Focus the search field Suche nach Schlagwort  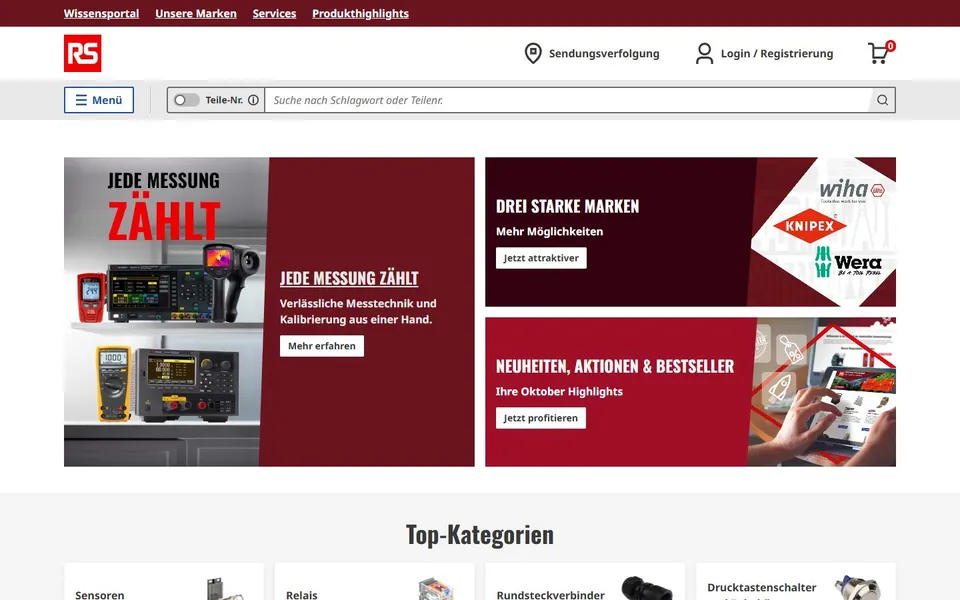(x=568, y=100)
